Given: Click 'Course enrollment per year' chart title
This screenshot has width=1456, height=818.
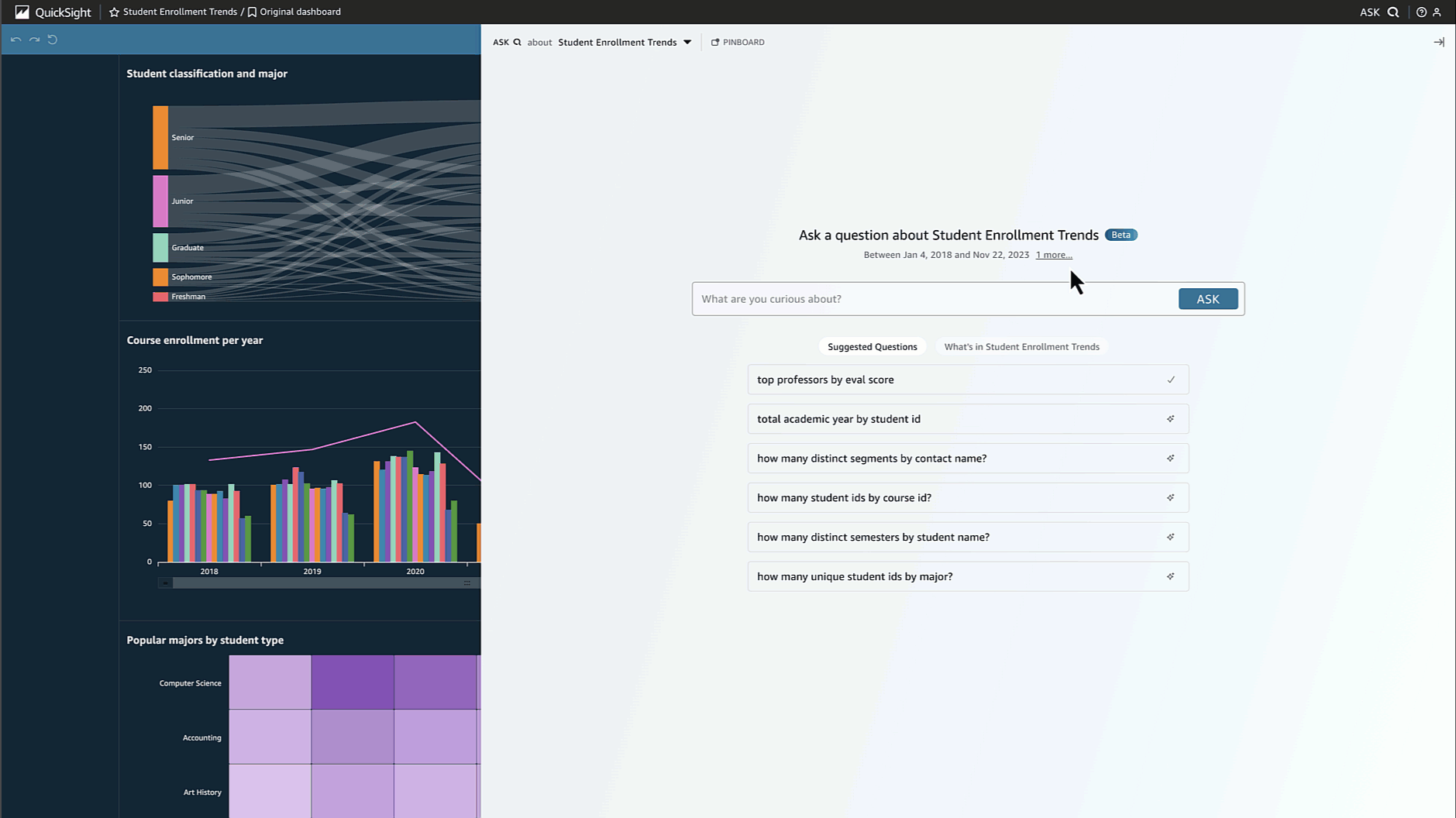Looking at the screenshot, I should coord(194,340).
